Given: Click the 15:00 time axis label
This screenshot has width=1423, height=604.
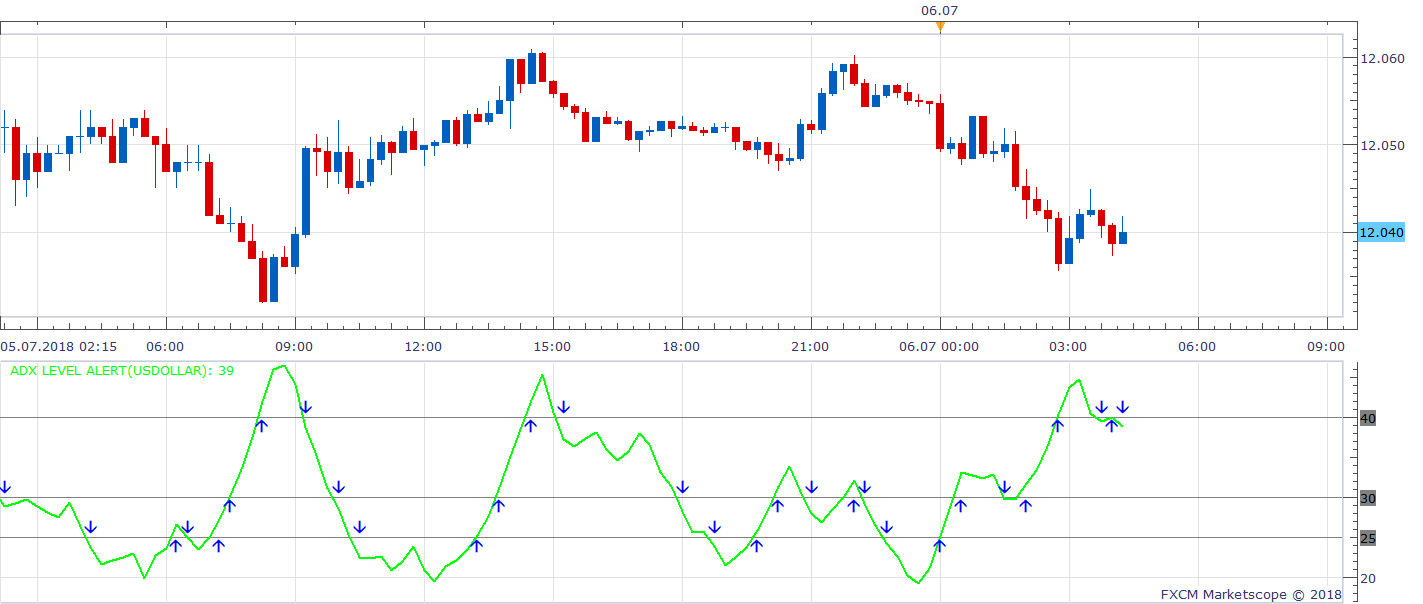Looking at the screenshot, I should click(x=552, y=347).
